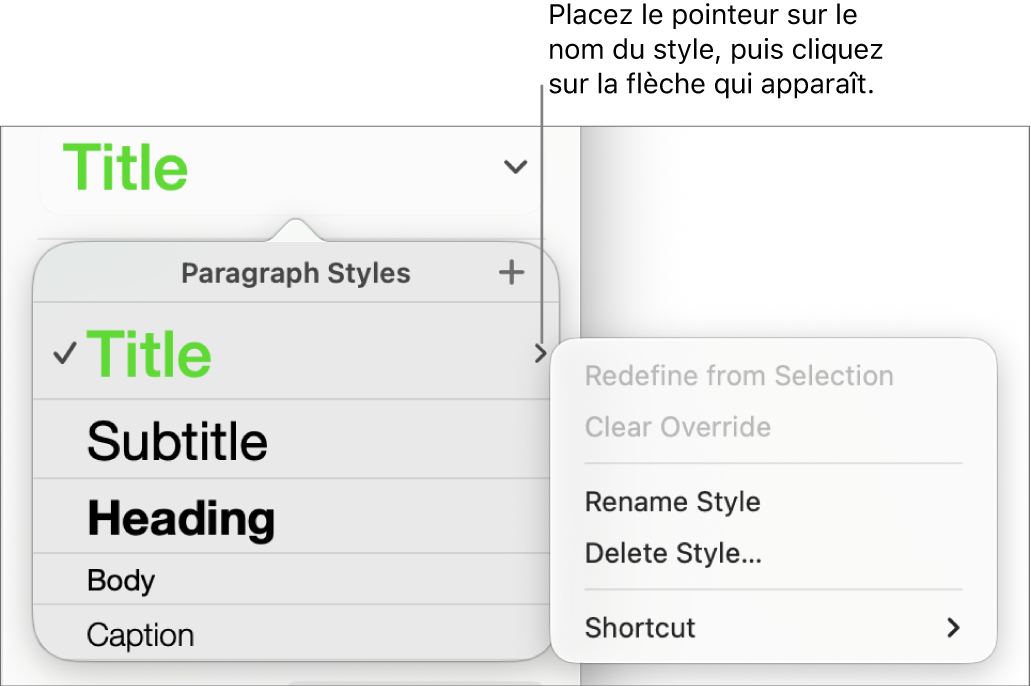Open the style dropdown chevron beside the Title heading

click(x=515, y=166)
